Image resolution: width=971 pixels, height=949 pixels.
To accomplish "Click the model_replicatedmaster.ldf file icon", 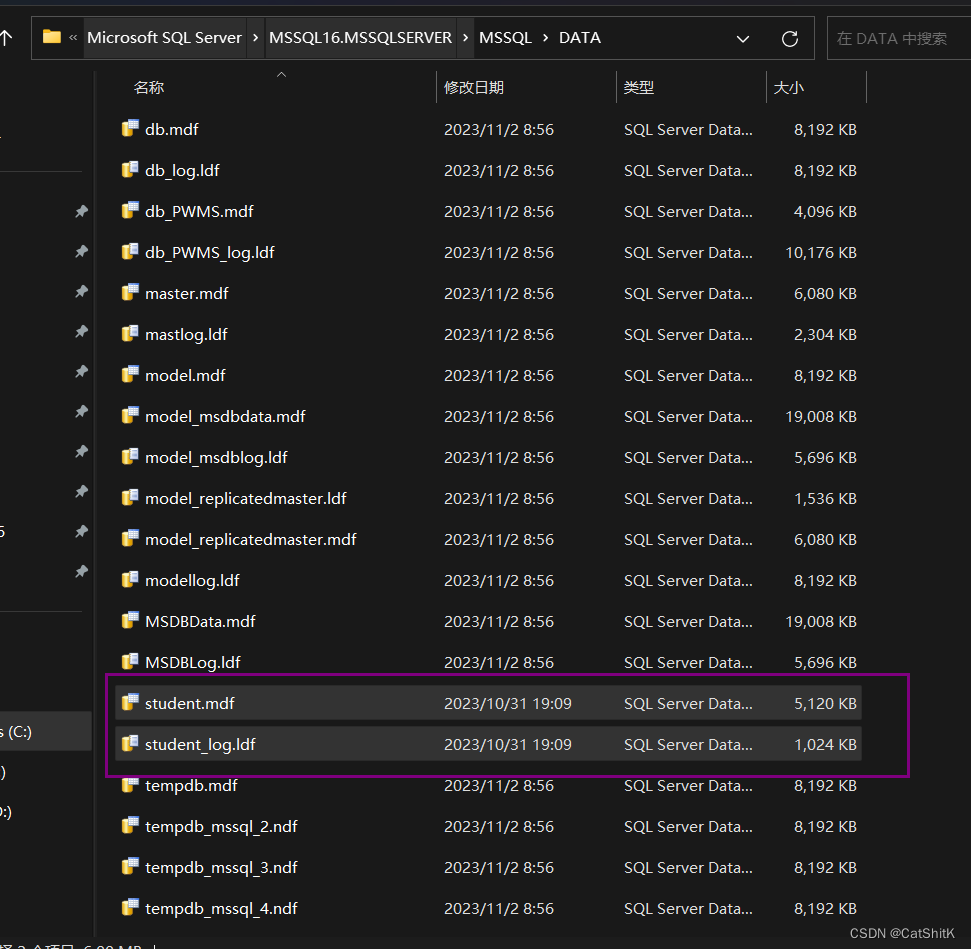I will coord(130,497).
